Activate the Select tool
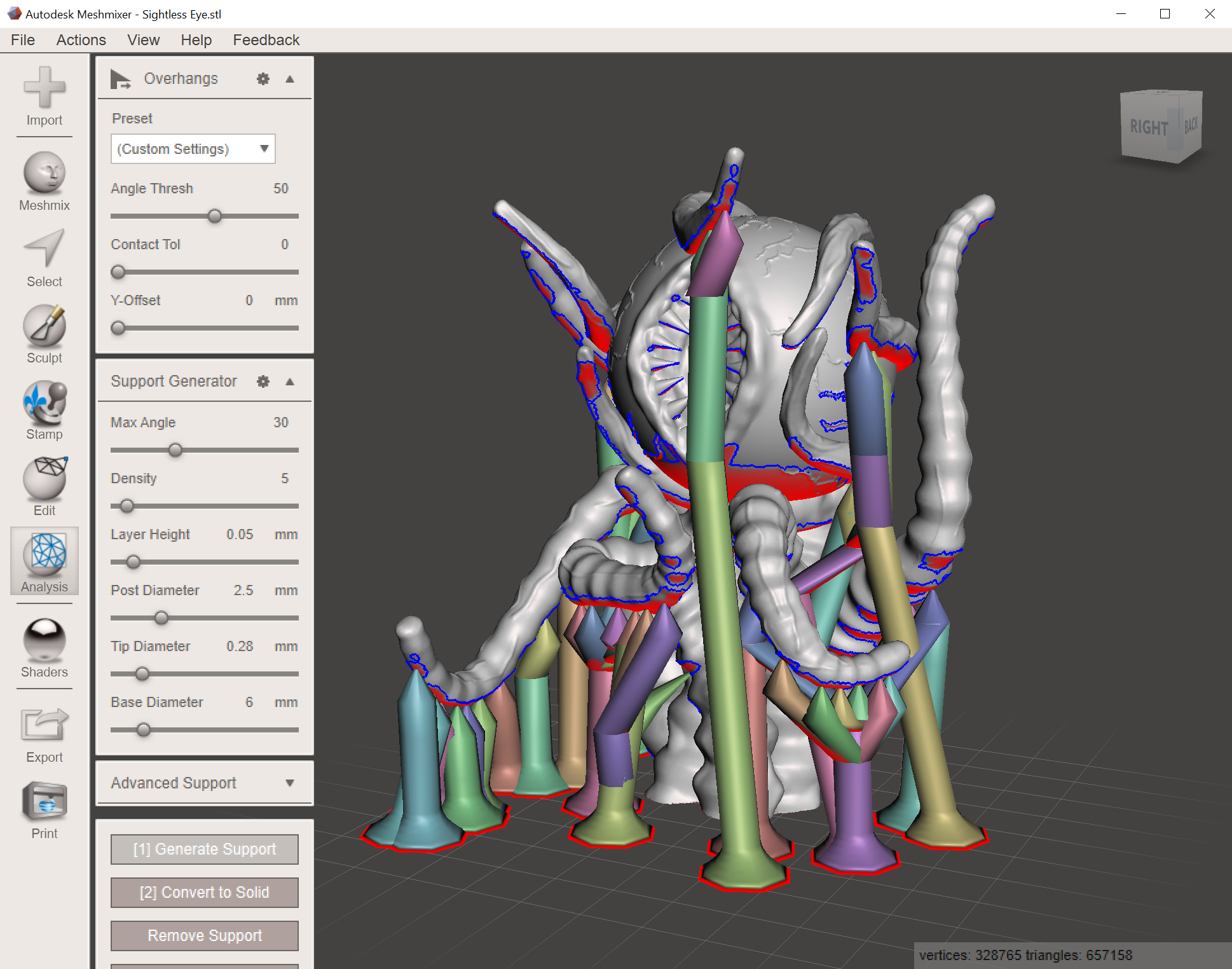Viewport: 1232px width, 969px height. [x=44, y=258]
